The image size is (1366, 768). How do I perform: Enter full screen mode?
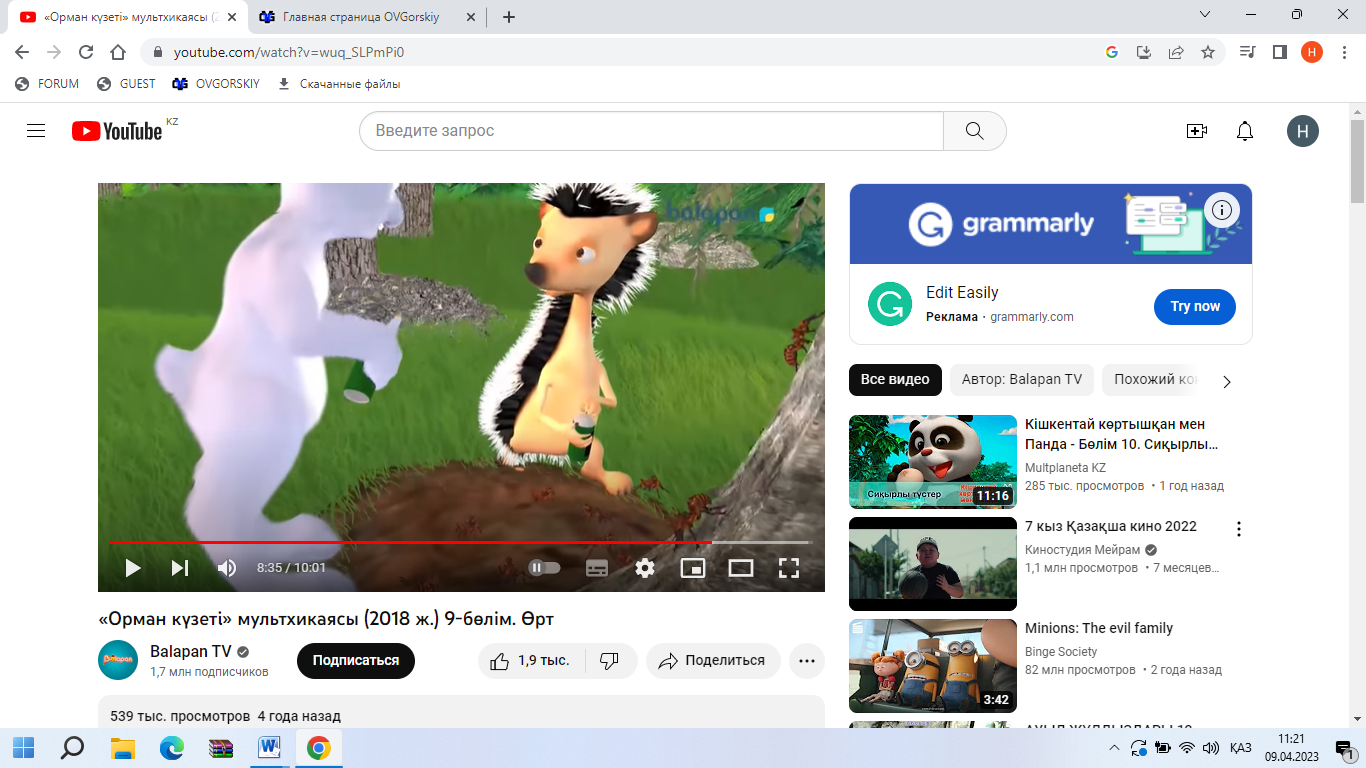789,568
